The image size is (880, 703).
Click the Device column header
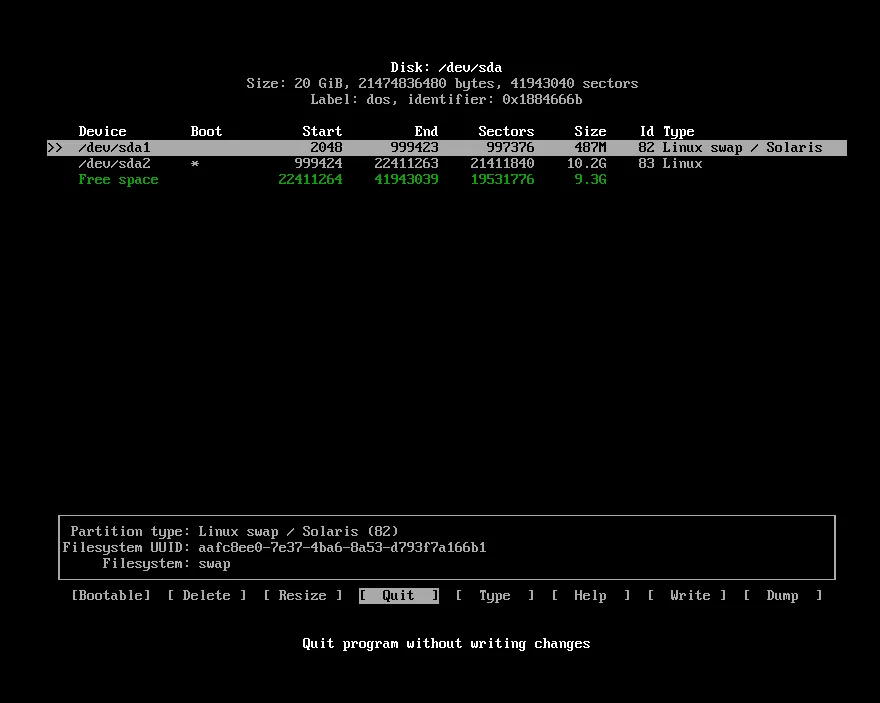(102, 131)
